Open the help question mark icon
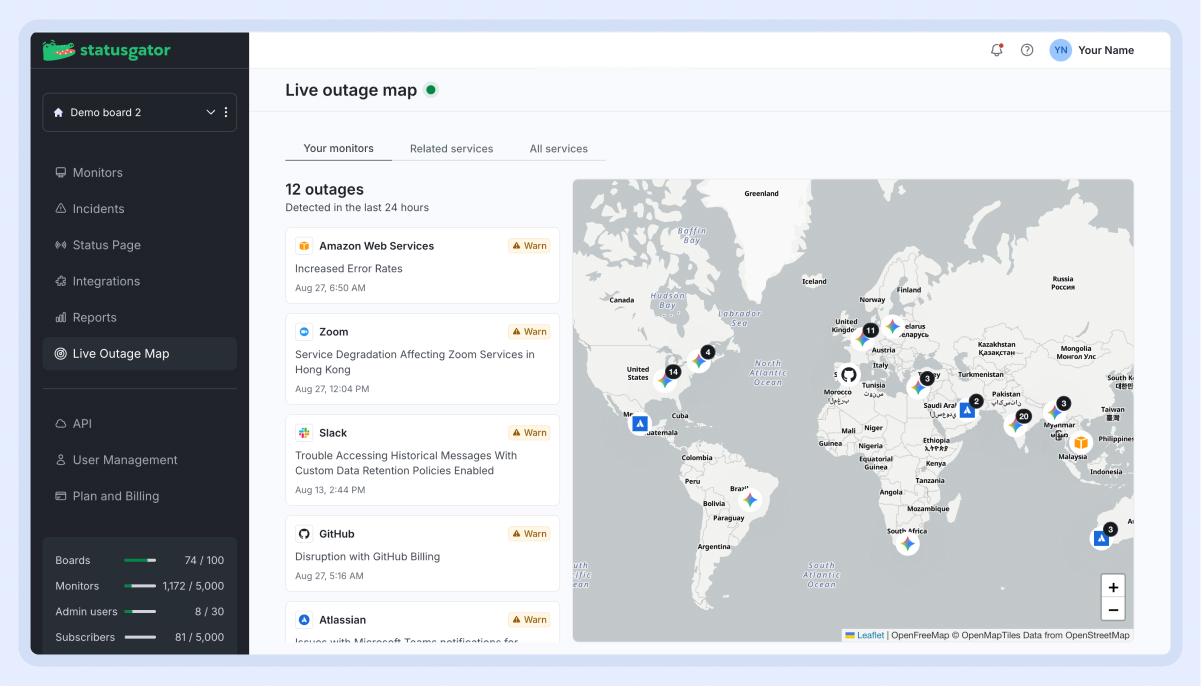The width and height of the screenshot is (1201, 686). (x=1027, y=50)
